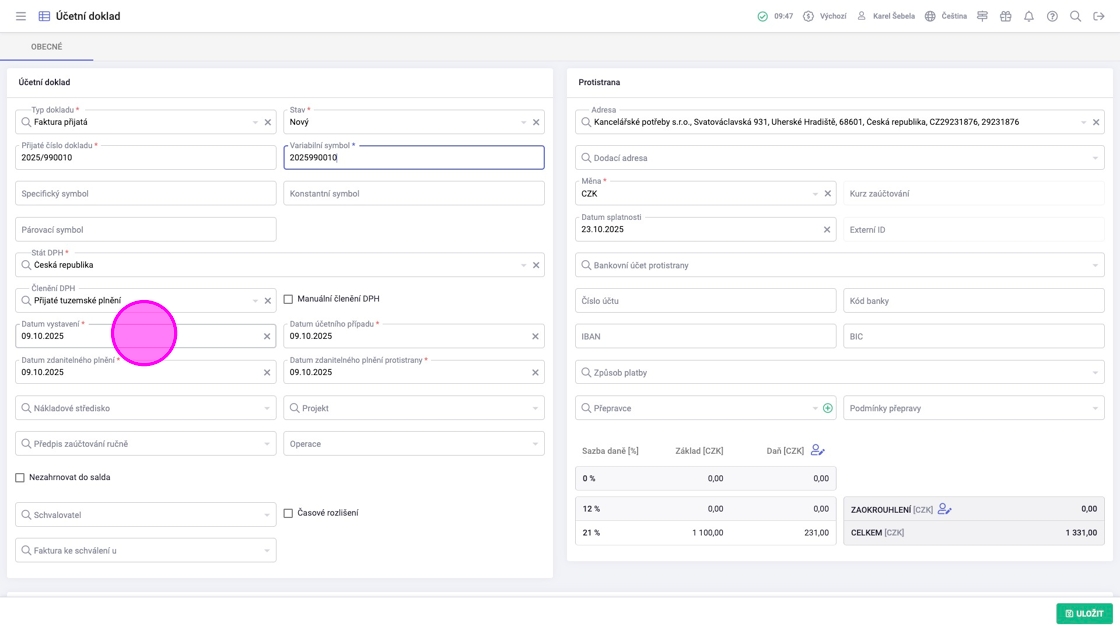Enable Manuální členění DPH checkbox
This screenshot has width=1120, height=630.
(288, 299)
